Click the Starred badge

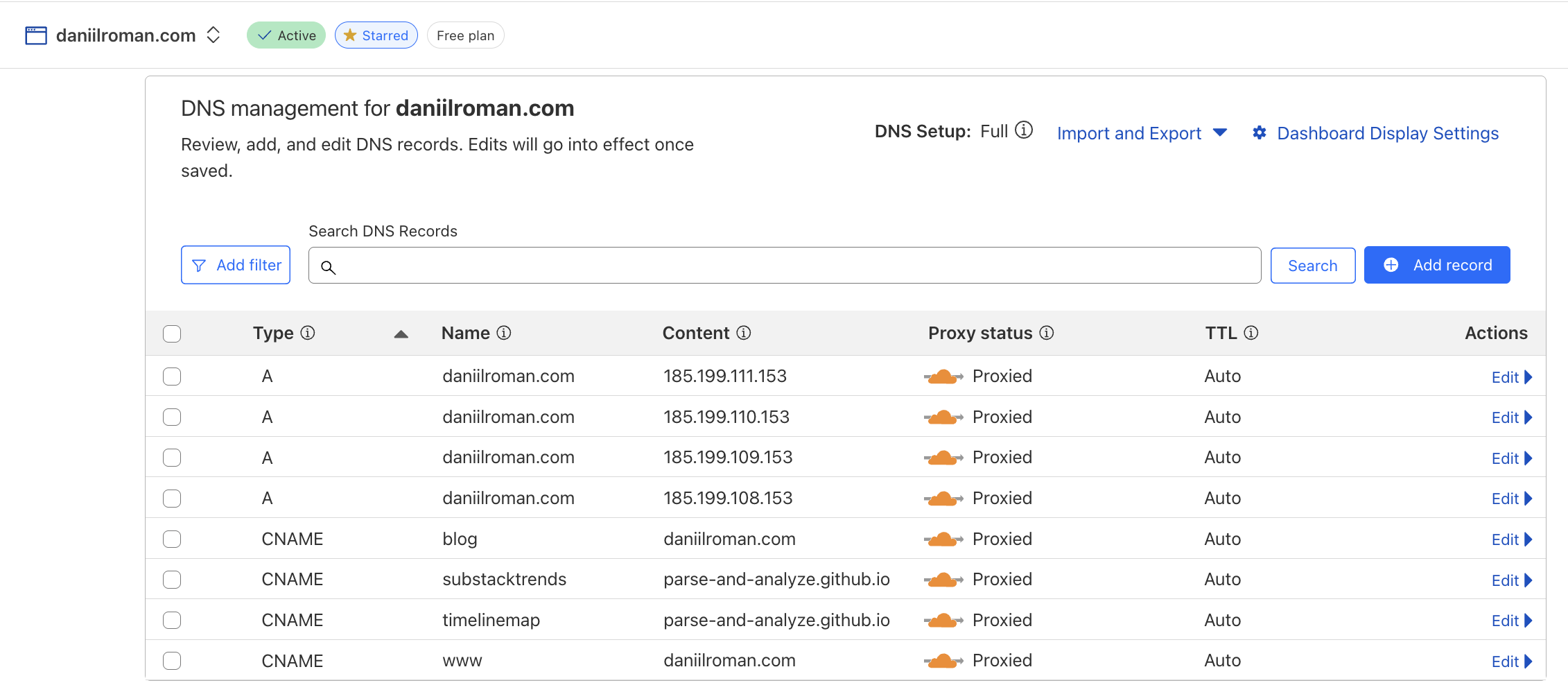pos(376,35)
